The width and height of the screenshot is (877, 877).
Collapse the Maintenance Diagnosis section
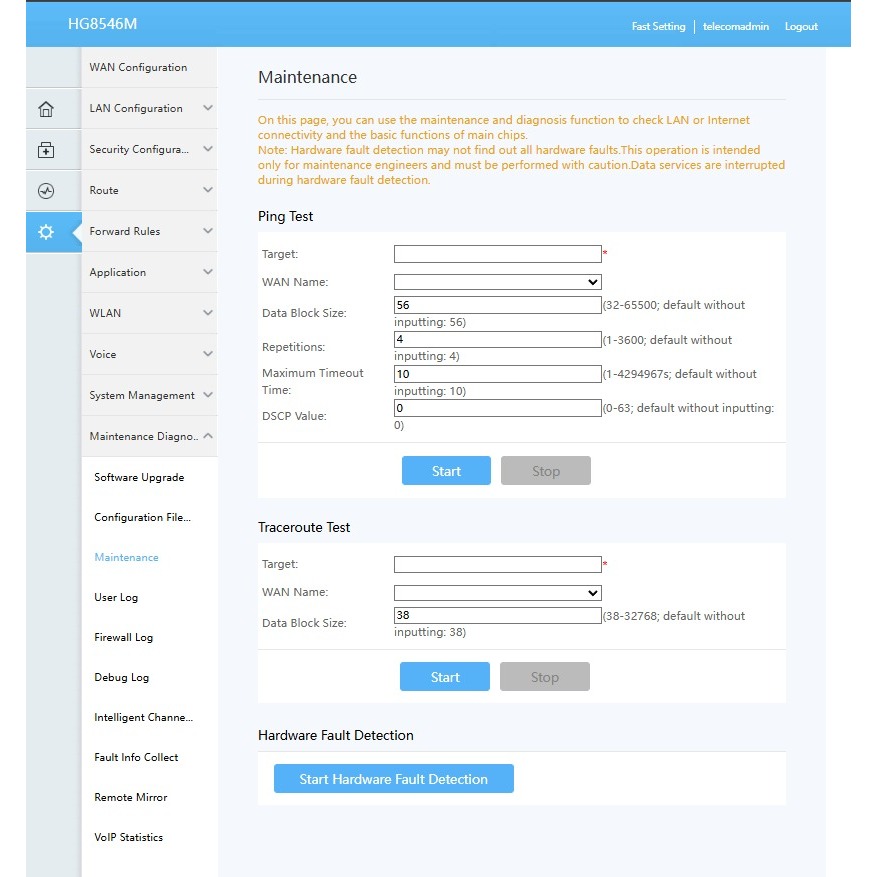tap(207, 436)
